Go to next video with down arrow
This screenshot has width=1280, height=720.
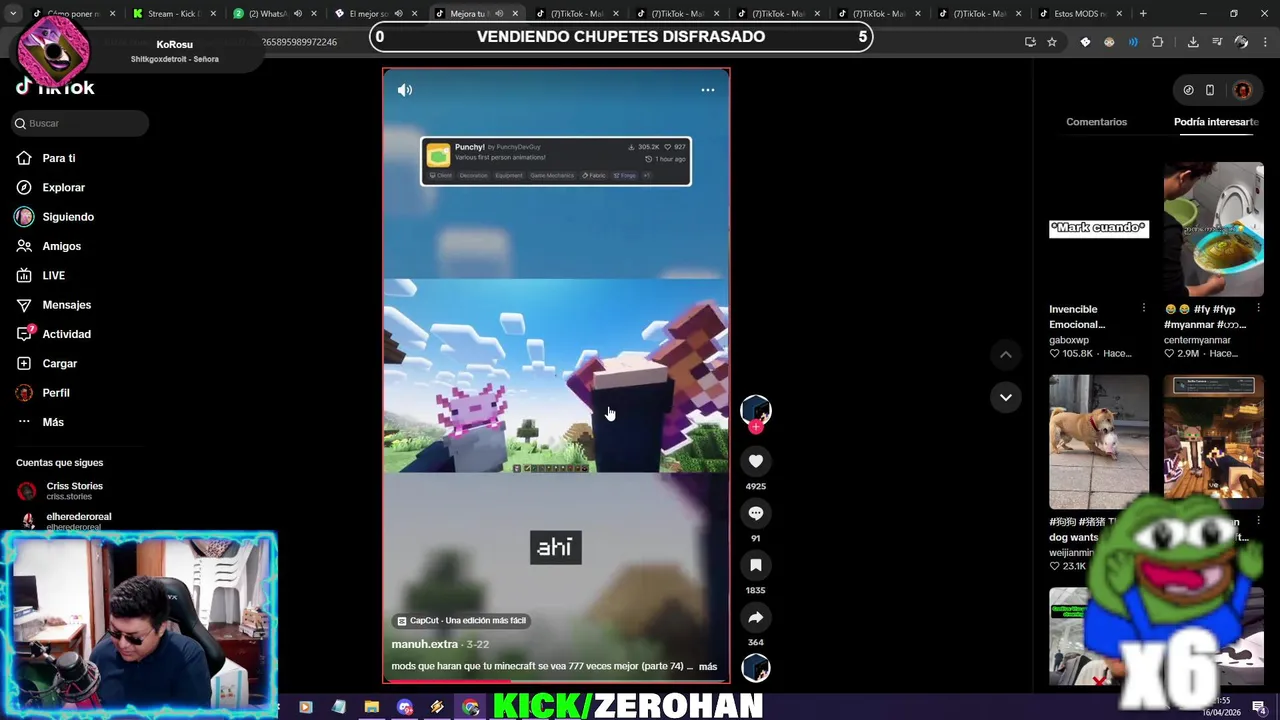1006,397
